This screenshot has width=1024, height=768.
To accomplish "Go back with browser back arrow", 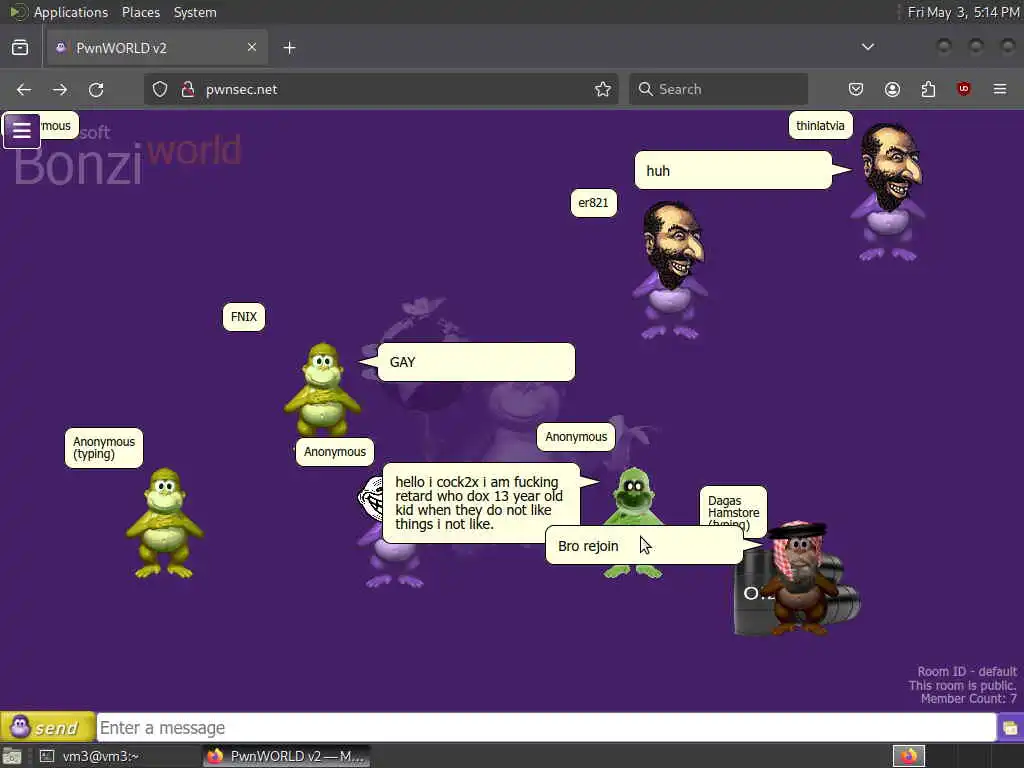I will tap(24, 89).
